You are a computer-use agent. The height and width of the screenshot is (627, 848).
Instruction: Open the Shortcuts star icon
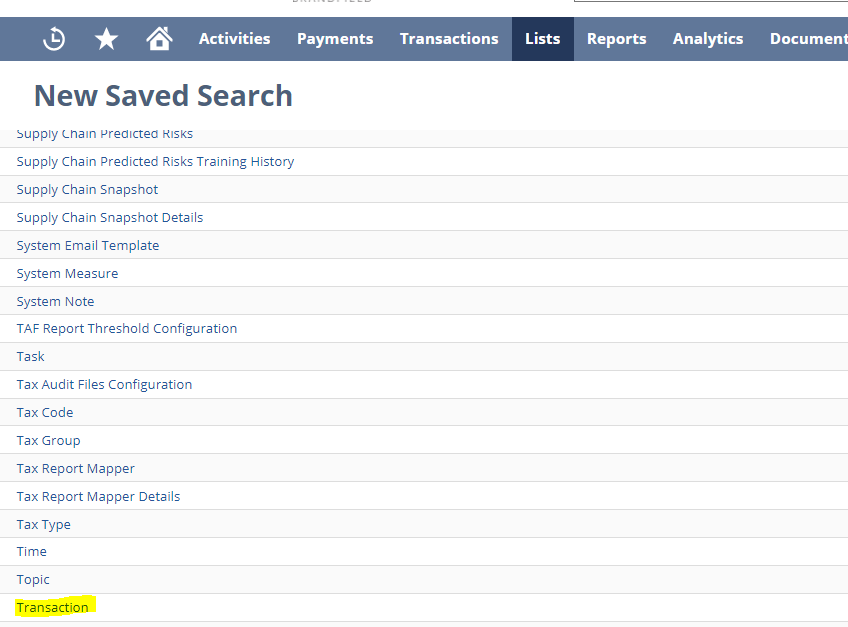point(106,39)
